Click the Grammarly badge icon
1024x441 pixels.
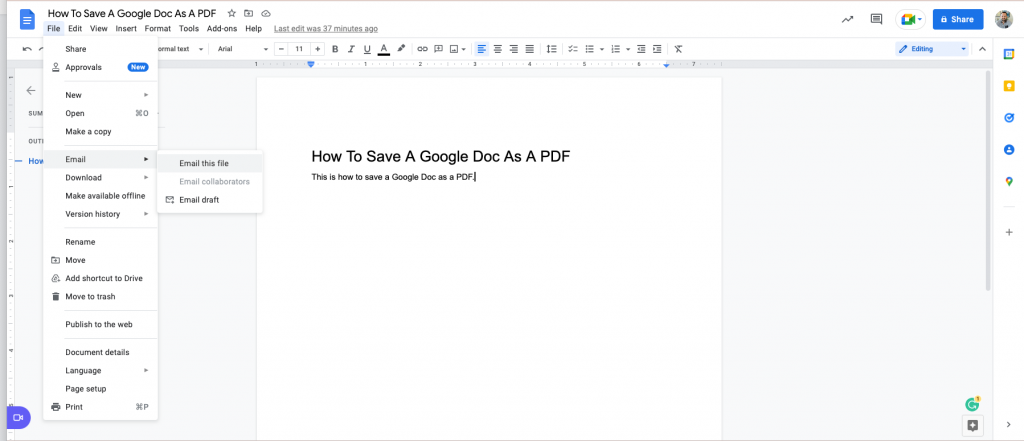[972, 404]
